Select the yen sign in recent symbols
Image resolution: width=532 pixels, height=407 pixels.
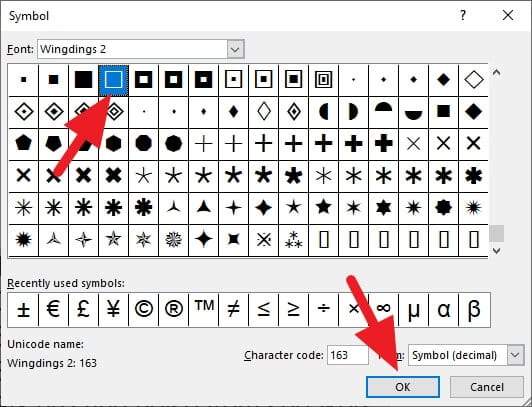click(x=113, y=310)
